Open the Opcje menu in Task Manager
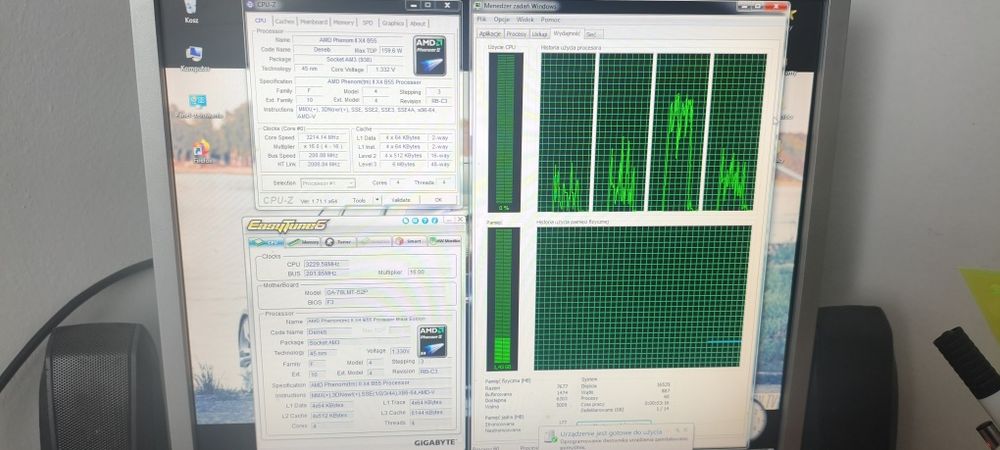 coord(501,20)
